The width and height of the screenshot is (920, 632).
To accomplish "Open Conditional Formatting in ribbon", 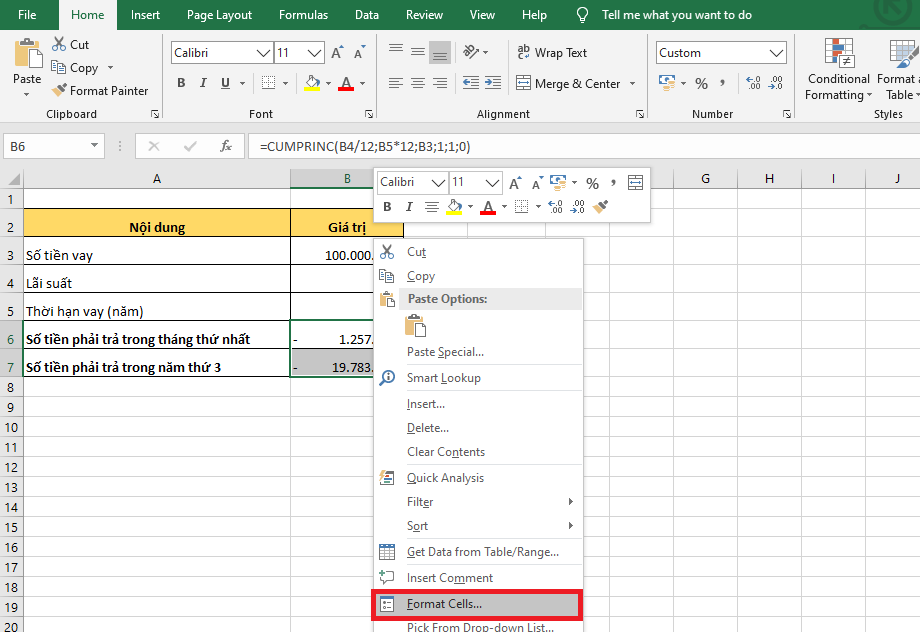I will (838, 70).
